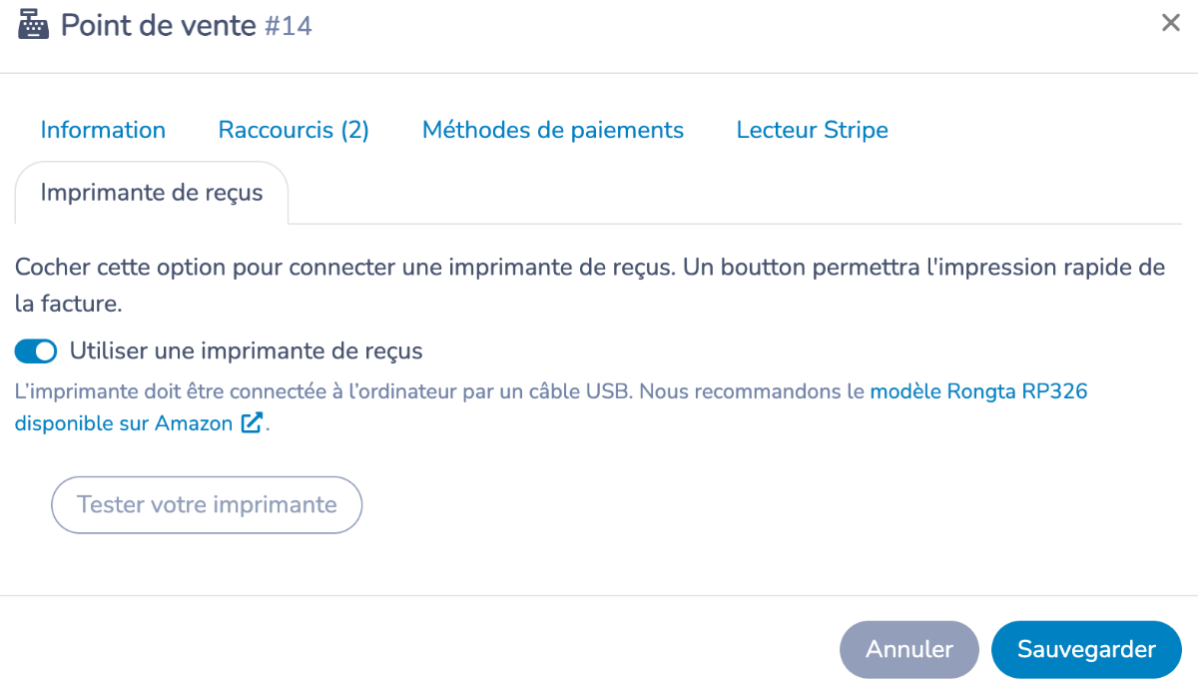Open the modèle Rongta RP326 link

pyautogui.click(x=979, y=391)
